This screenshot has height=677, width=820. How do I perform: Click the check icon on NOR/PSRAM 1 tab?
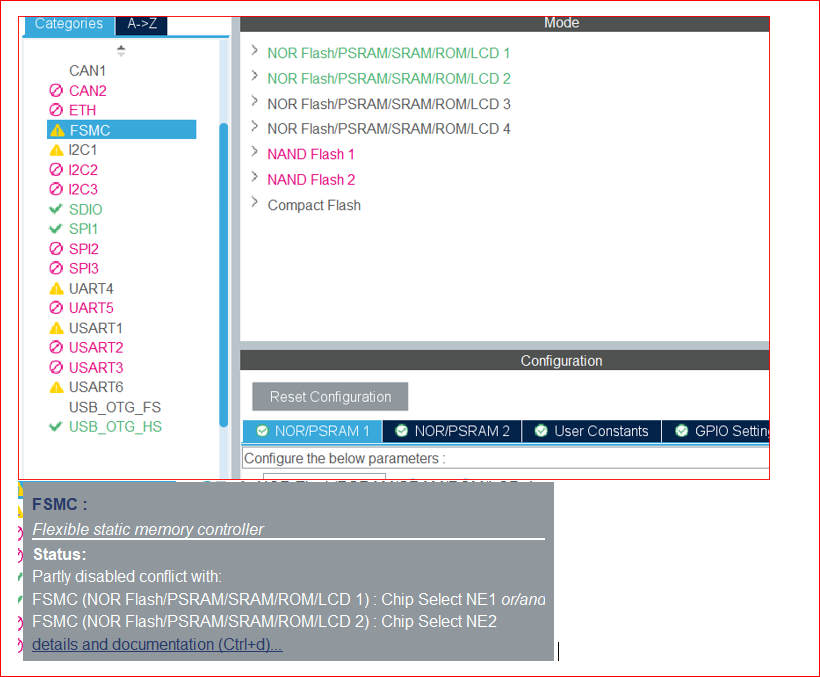263,431
